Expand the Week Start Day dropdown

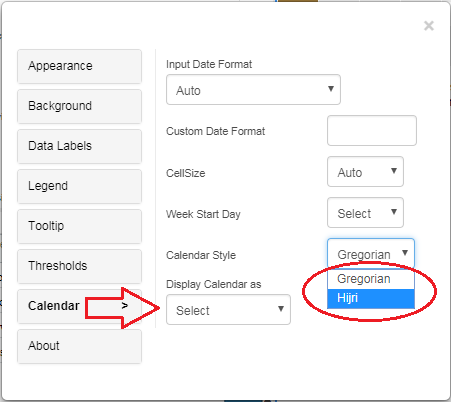click(x=365, y=213)
